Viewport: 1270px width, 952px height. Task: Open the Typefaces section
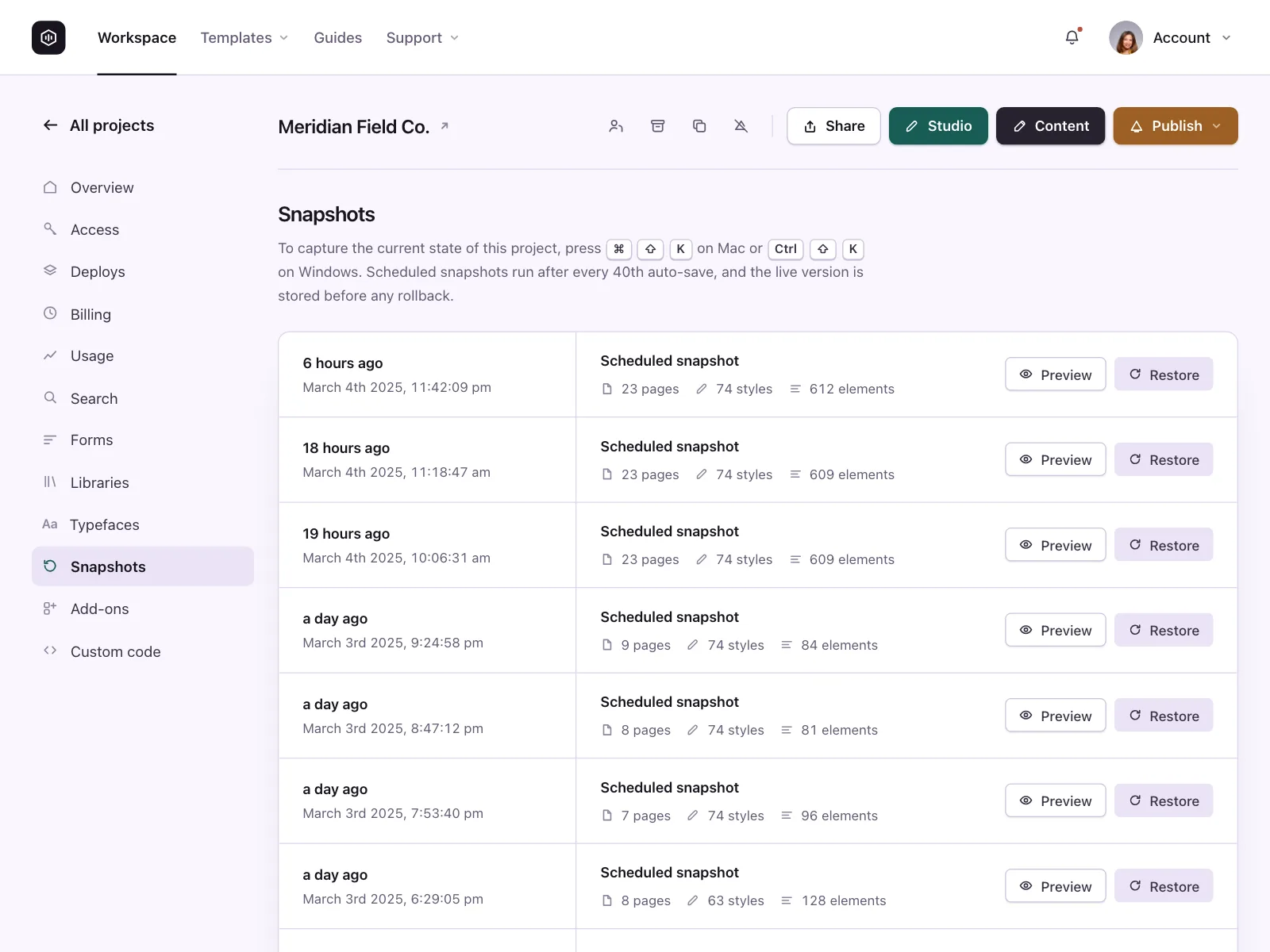coord(143,524)
